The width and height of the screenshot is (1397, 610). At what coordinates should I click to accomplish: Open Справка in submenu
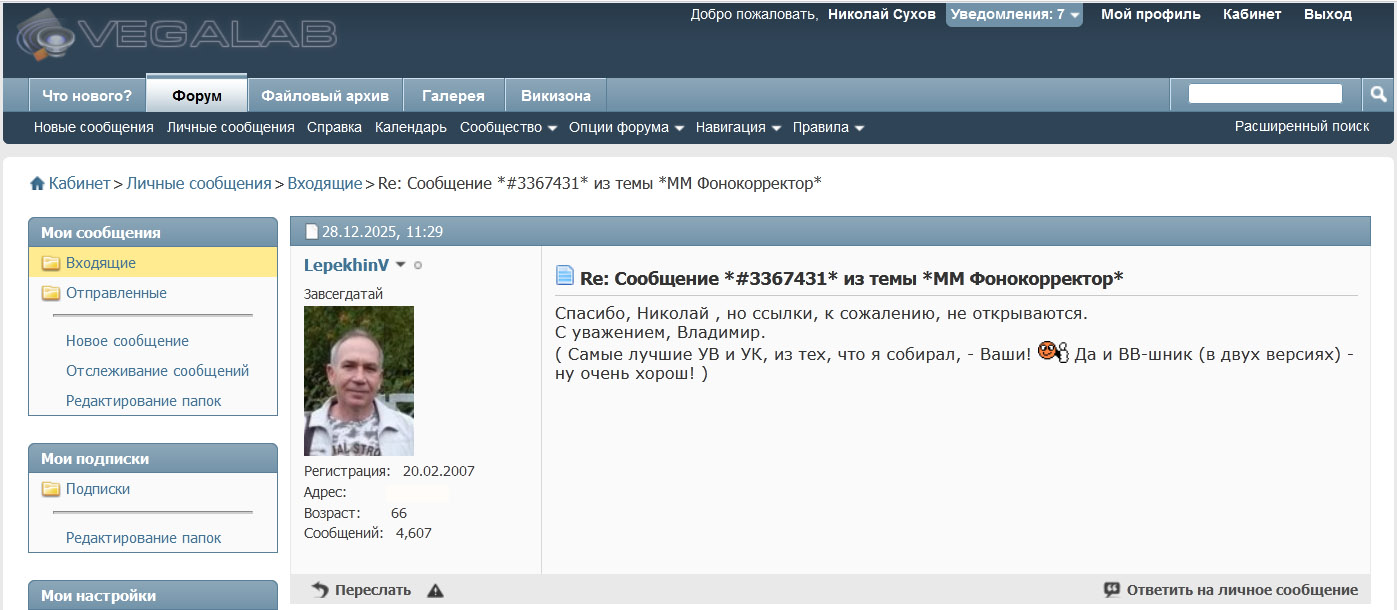point(335,127)
